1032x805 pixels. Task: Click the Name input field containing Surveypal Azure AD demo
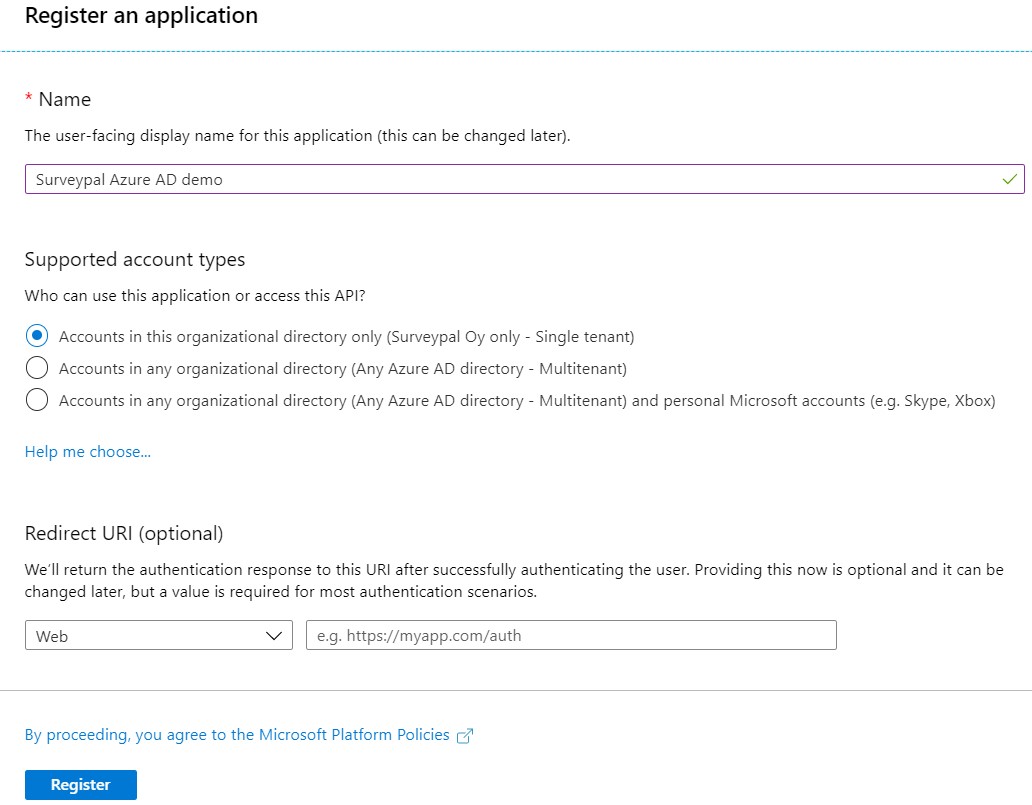click(x=525, y=179)
